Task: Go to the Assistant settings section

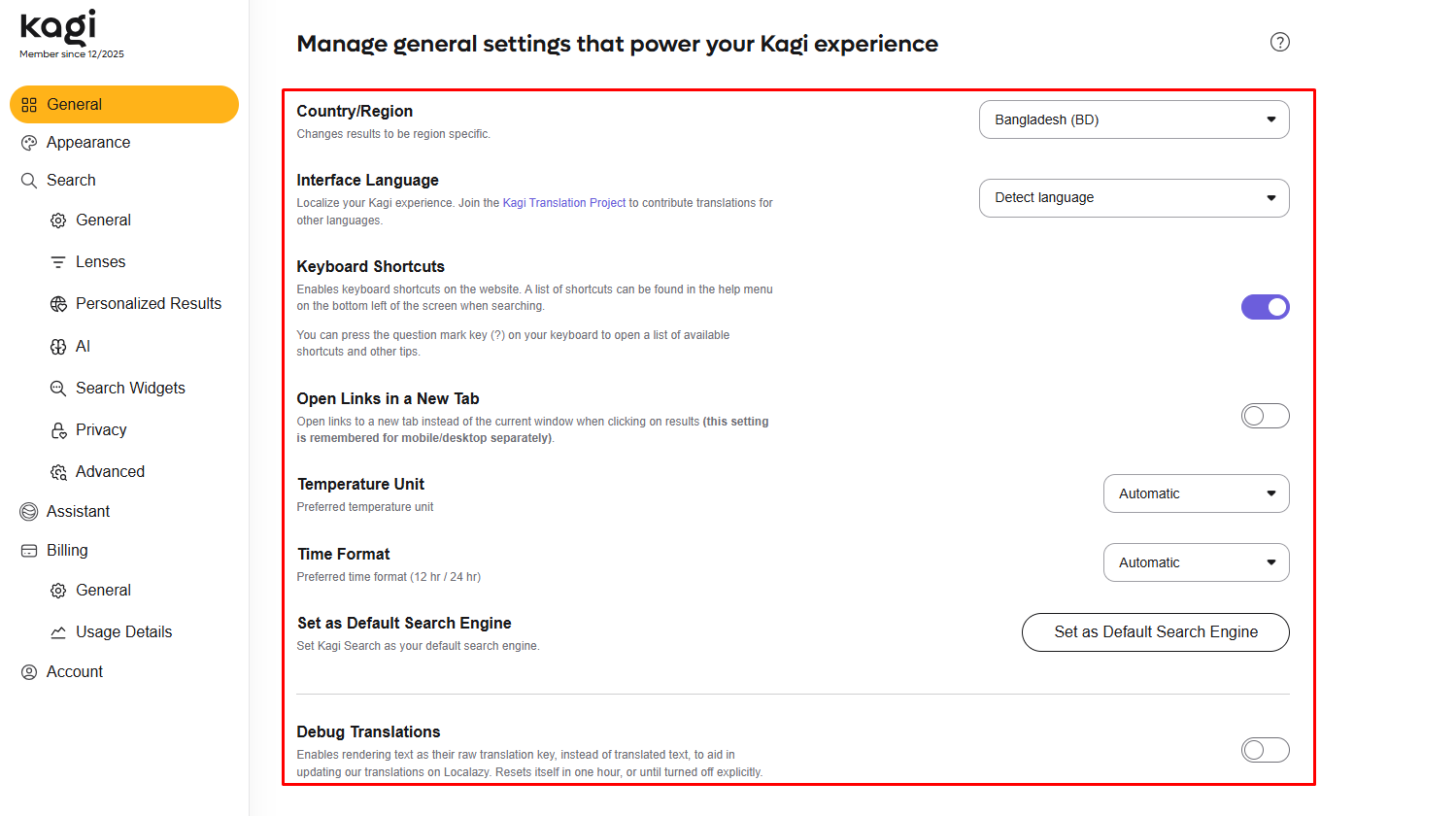Action: pos(78,512)
